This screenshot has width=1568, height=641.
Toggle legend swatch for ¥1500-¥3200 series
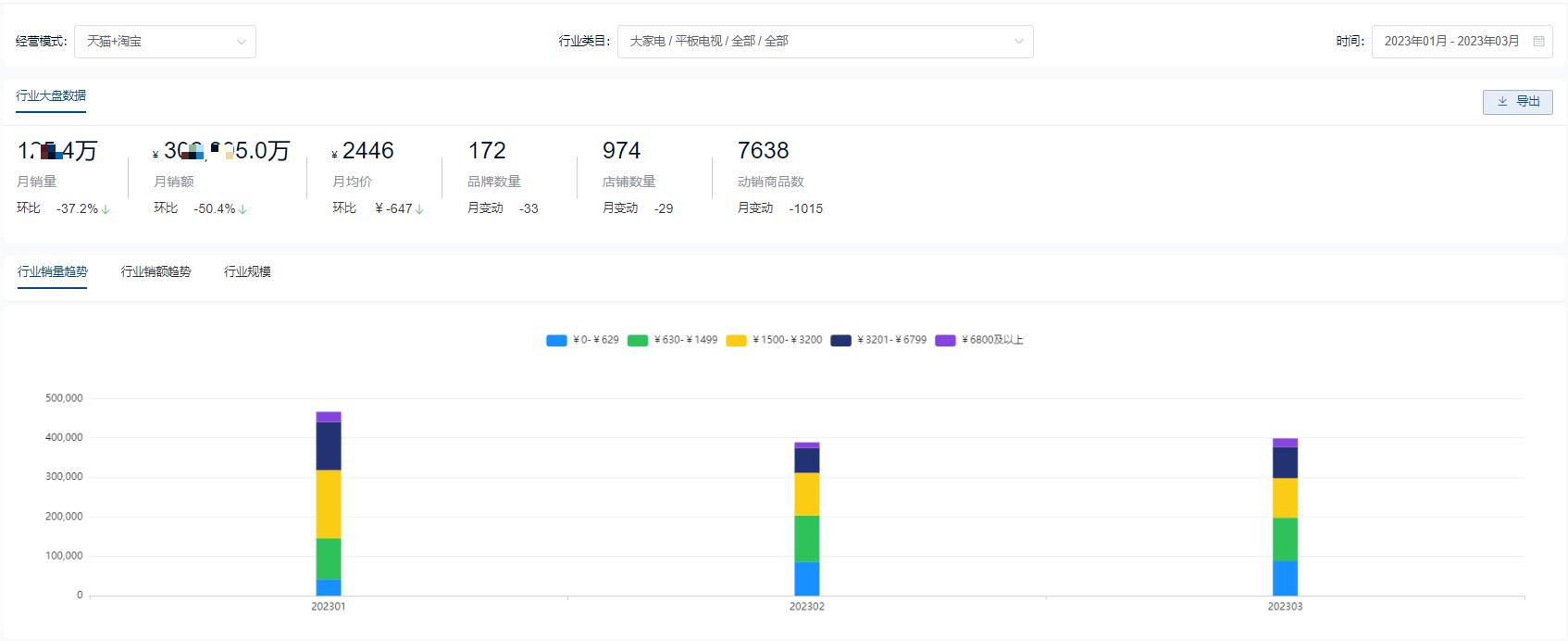pyautogui.click(x=737, y=341)
